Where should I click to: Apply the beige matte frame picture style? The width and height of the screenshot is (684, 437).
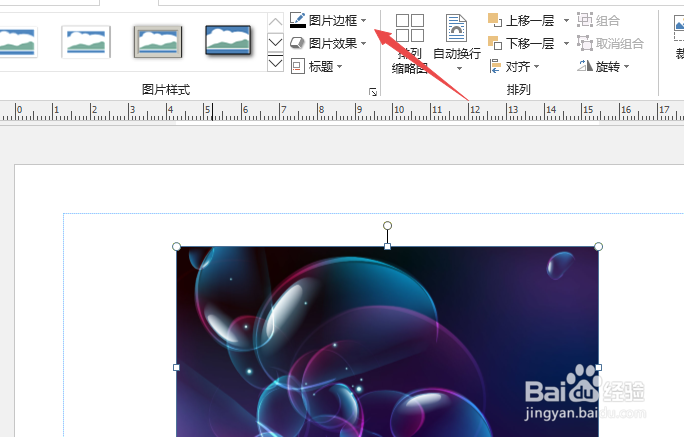click(x=157, y=42)
